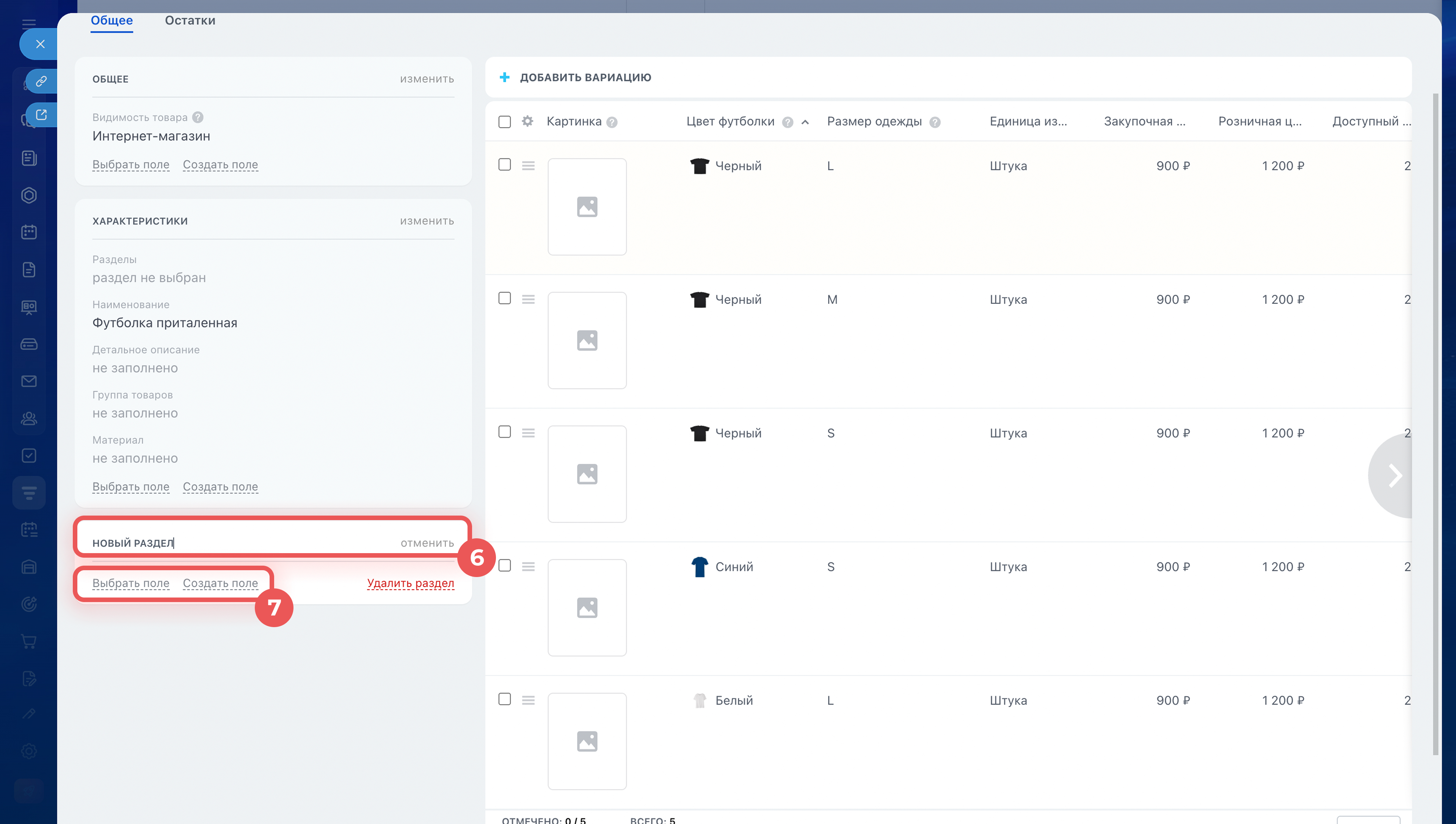Check the Черный L variation checkbox

504,165
